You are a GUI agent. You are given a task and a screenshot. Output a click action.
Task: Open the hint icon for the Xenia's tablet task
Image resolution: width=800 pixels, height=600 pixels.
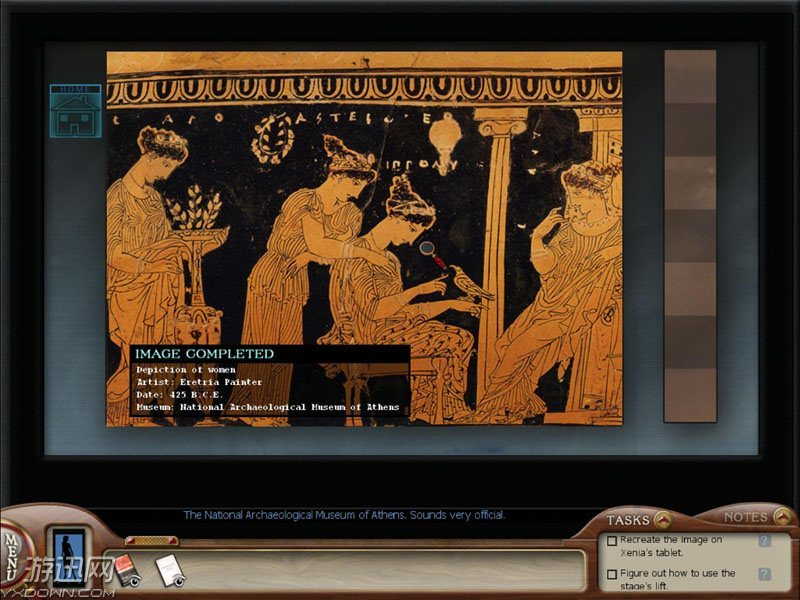(764, 541)
